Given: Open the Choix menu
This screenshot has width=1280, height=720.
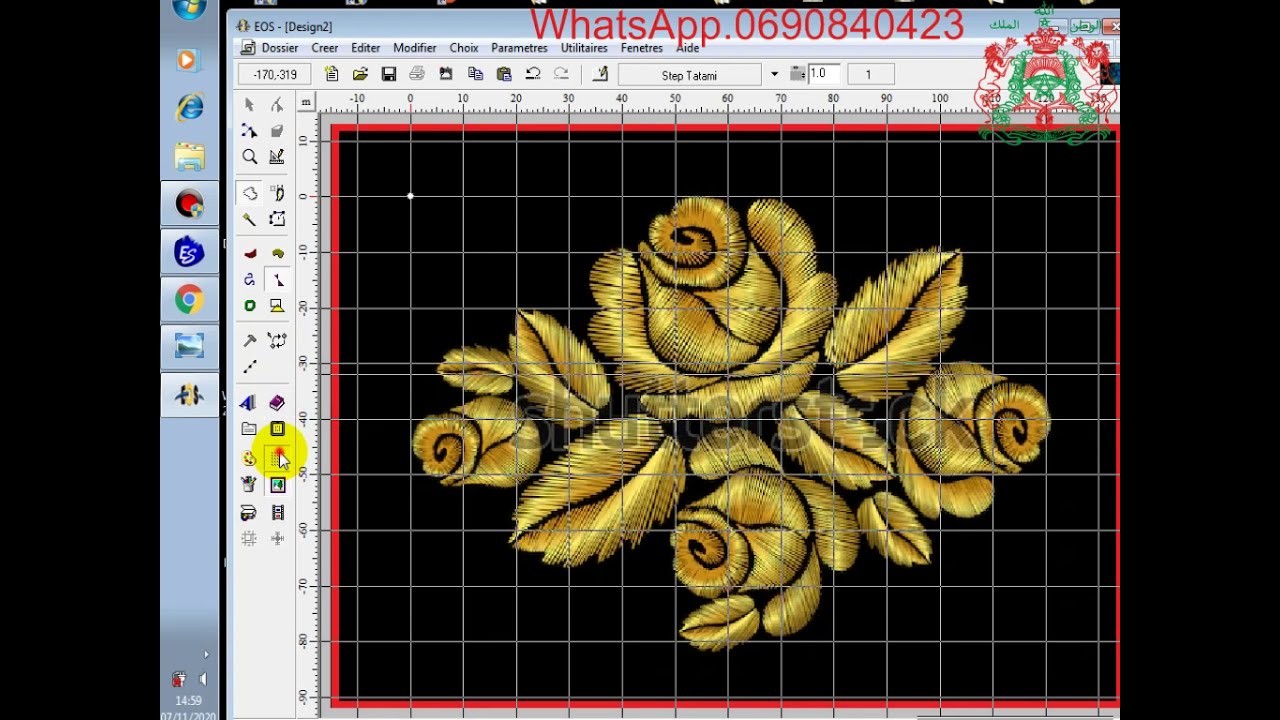Looking at the screenshot, I should [464, 48].
